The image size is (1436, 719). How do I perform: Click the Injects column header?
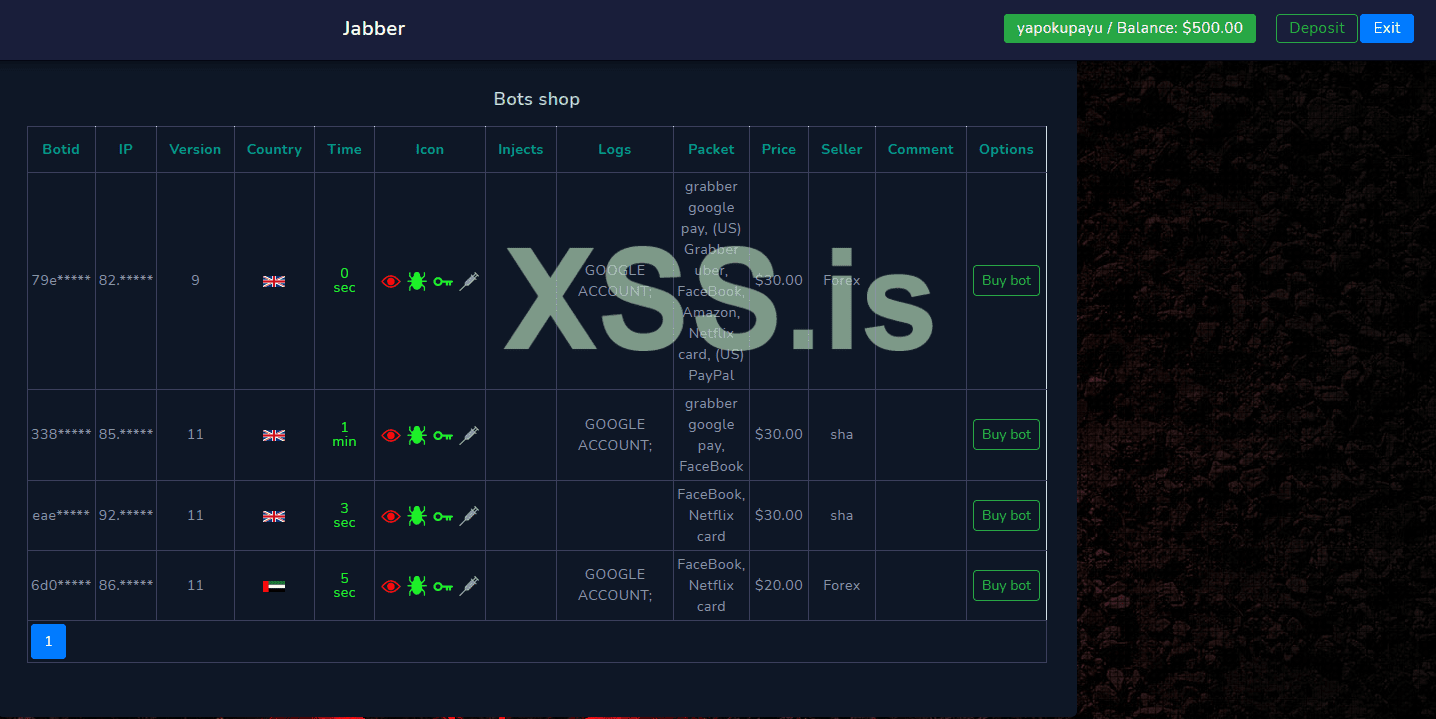521,149
